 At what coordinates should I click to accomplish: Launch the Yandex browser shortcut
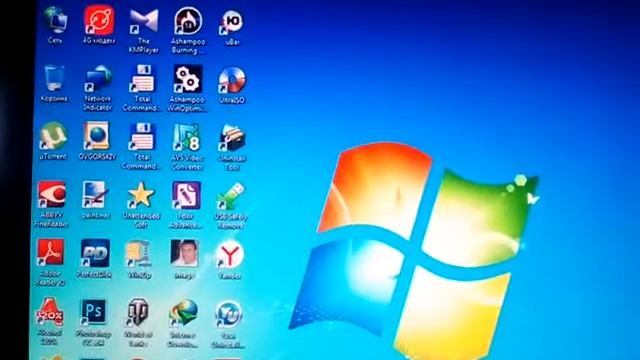pyautogui.click(x=230, y=256)
